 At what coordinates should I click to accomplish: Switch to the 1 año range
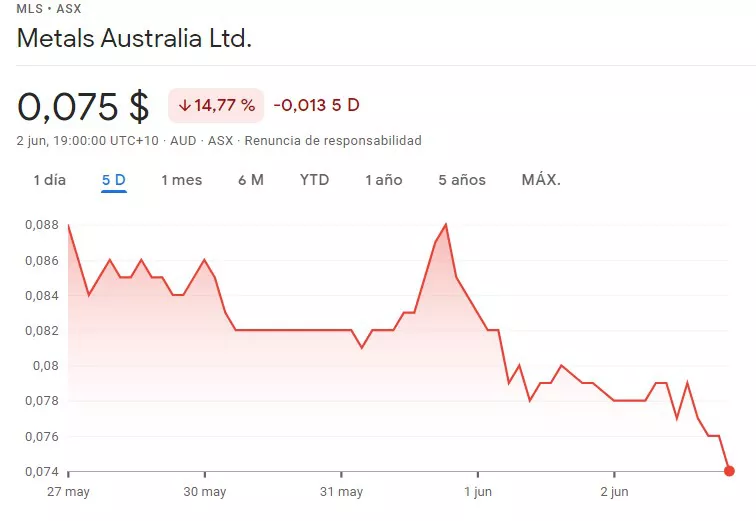pos(383,180)
